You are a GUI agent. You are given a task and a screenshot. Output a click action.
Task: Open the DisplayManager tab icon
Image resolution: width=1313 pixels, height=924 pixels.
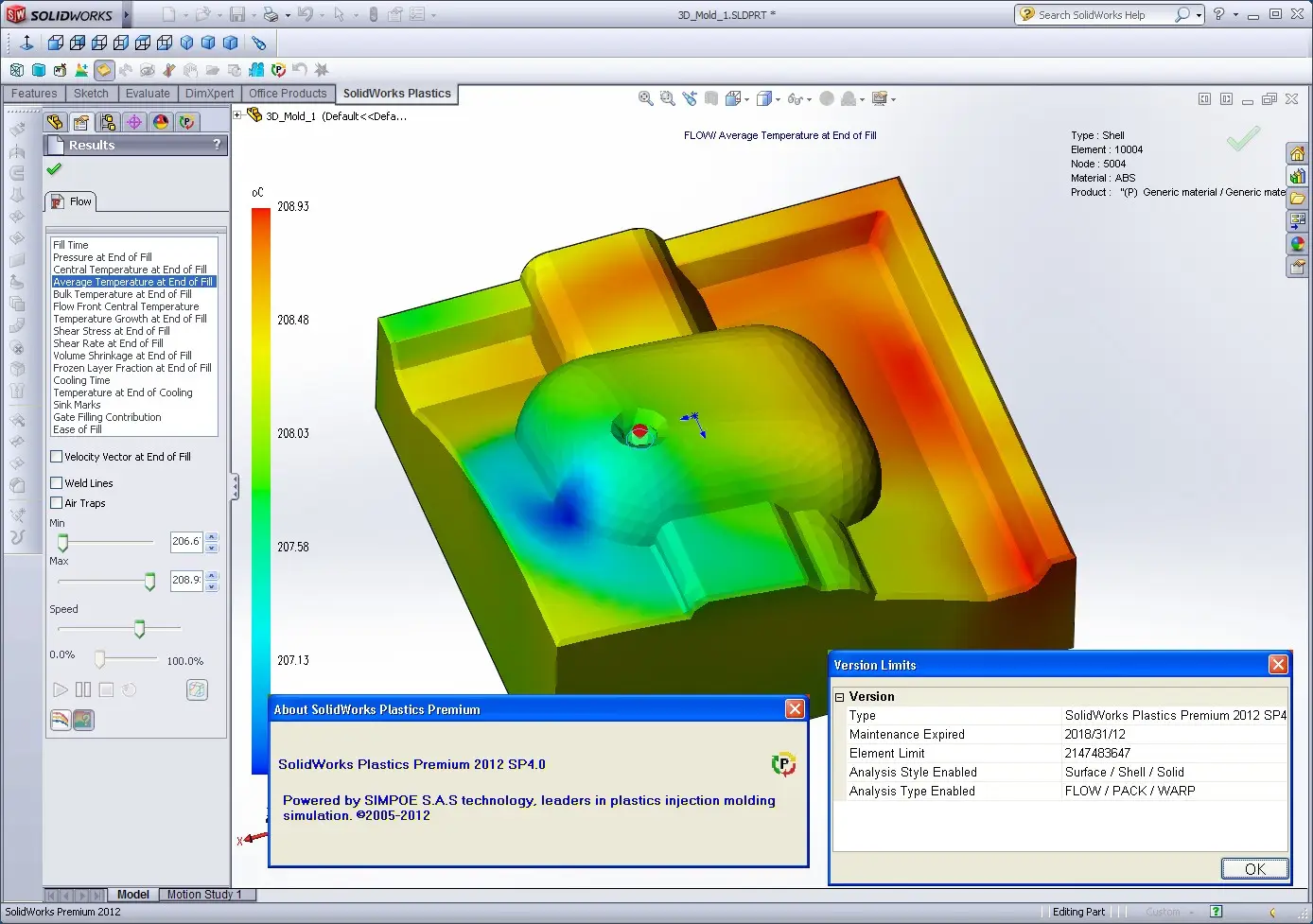(x=161, y=122)
